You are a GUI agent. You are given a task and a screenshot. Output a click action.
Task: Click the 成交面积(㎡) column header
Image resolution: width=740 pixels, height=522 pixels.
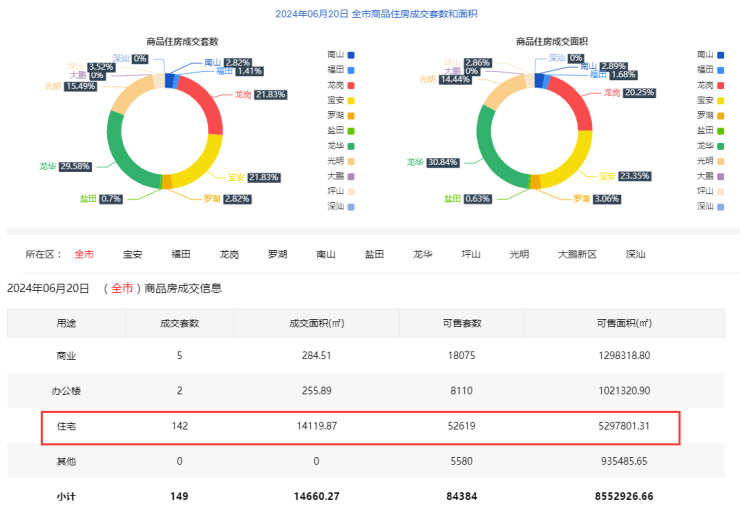tap(316, 323)
